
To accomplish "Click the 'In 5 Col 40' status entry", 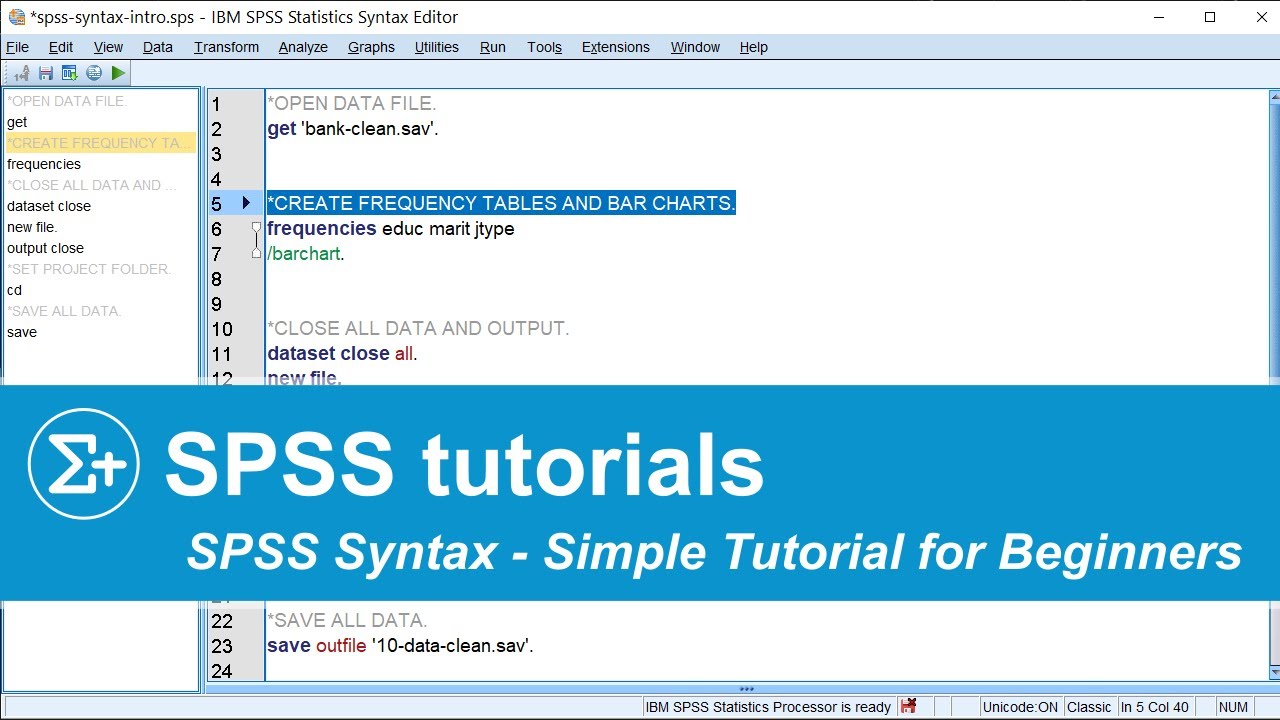I will pyautogui.click(x=1154, y=707).
